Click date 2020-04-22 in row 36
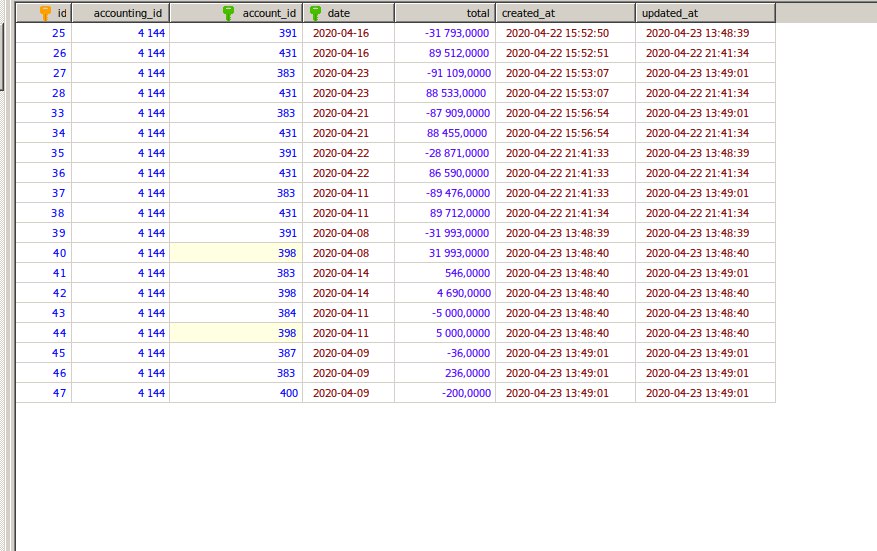This screenshot has height=551, width=877. click(x=348, y=173)
